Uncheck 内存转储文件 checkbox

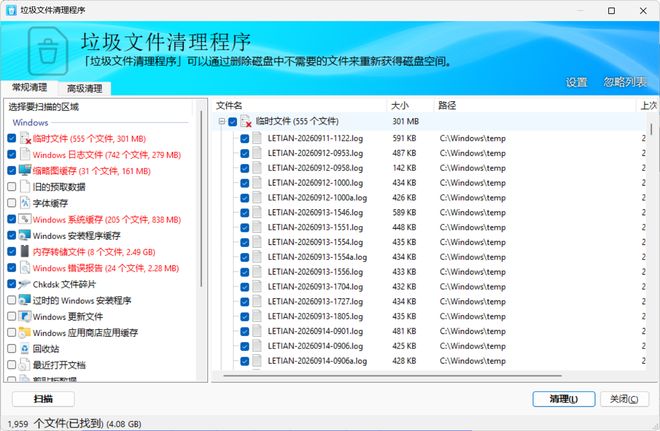click(x=12, y=251)
